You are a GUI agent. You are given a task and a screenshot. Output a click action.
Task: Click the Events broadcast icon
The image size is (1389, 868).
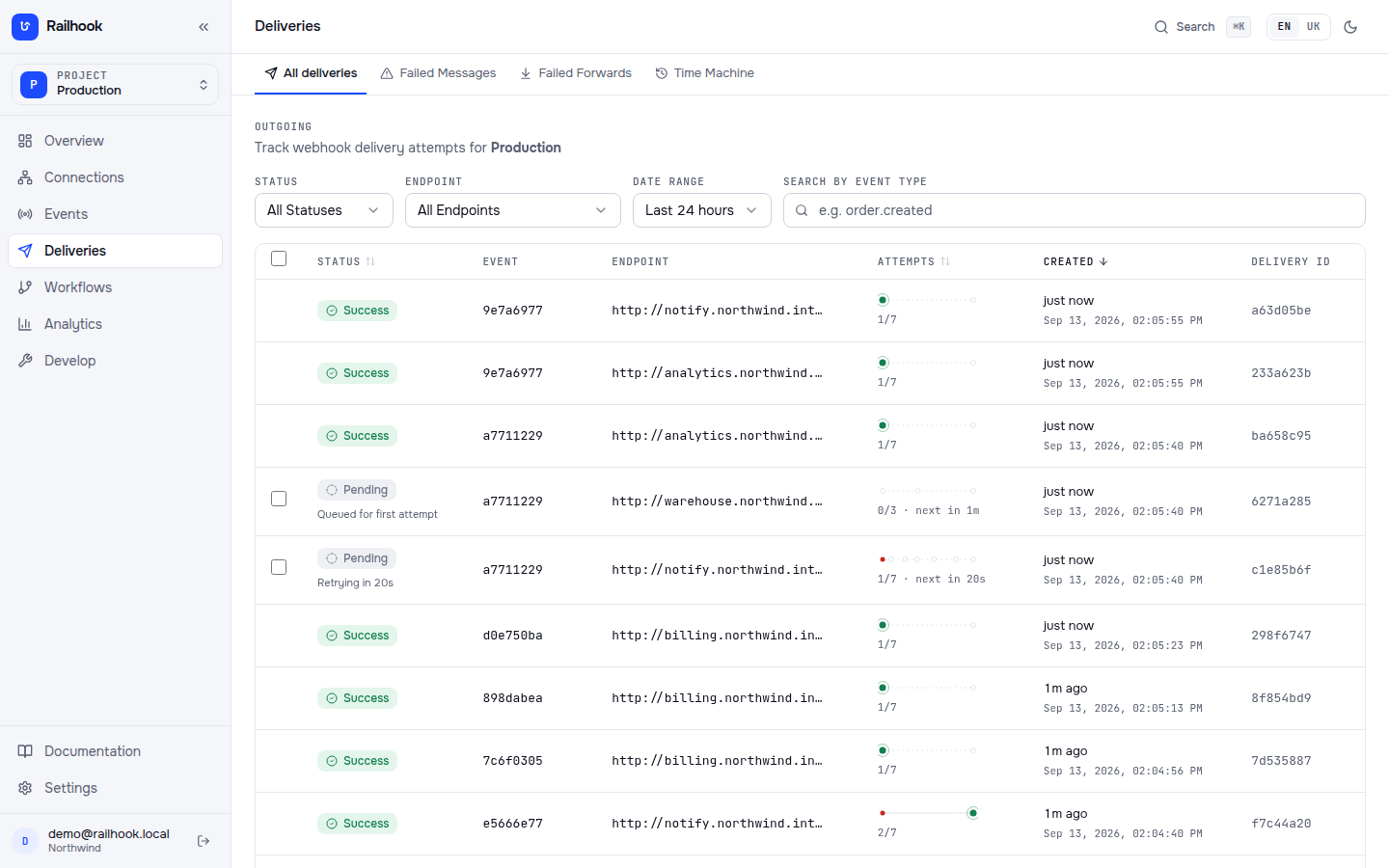click(25, 214)
